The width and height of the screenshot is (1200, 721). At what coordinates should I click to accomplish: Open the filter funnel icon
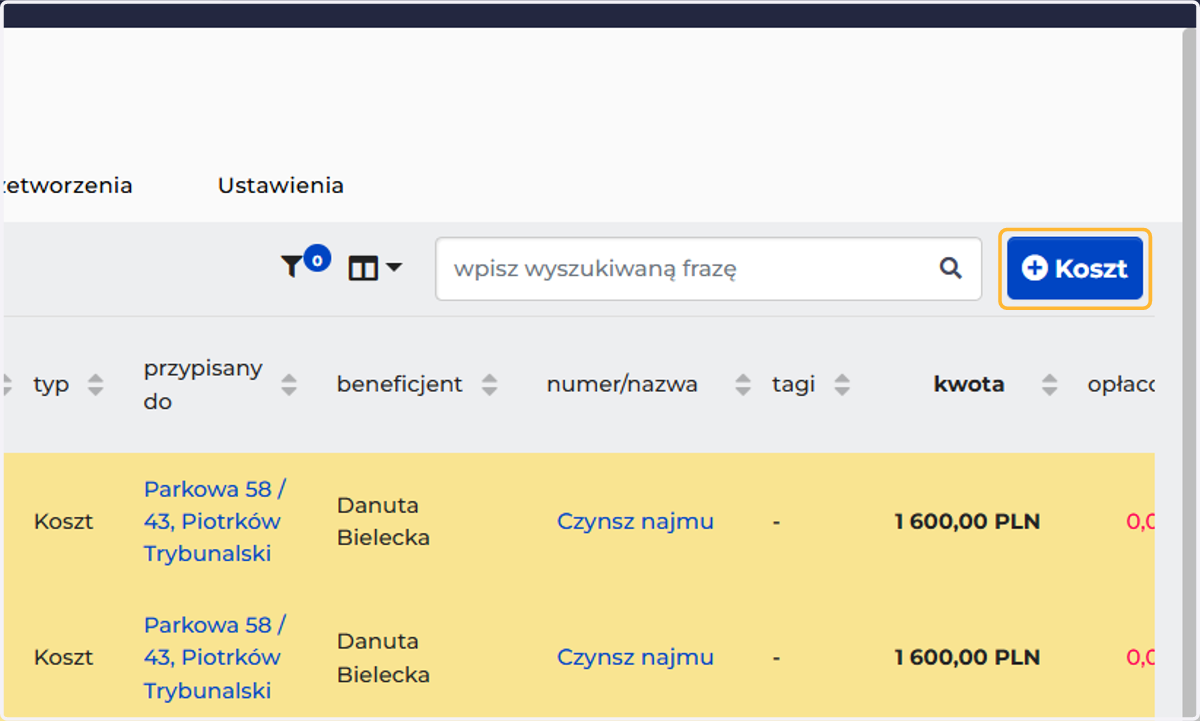click(291, 267)
